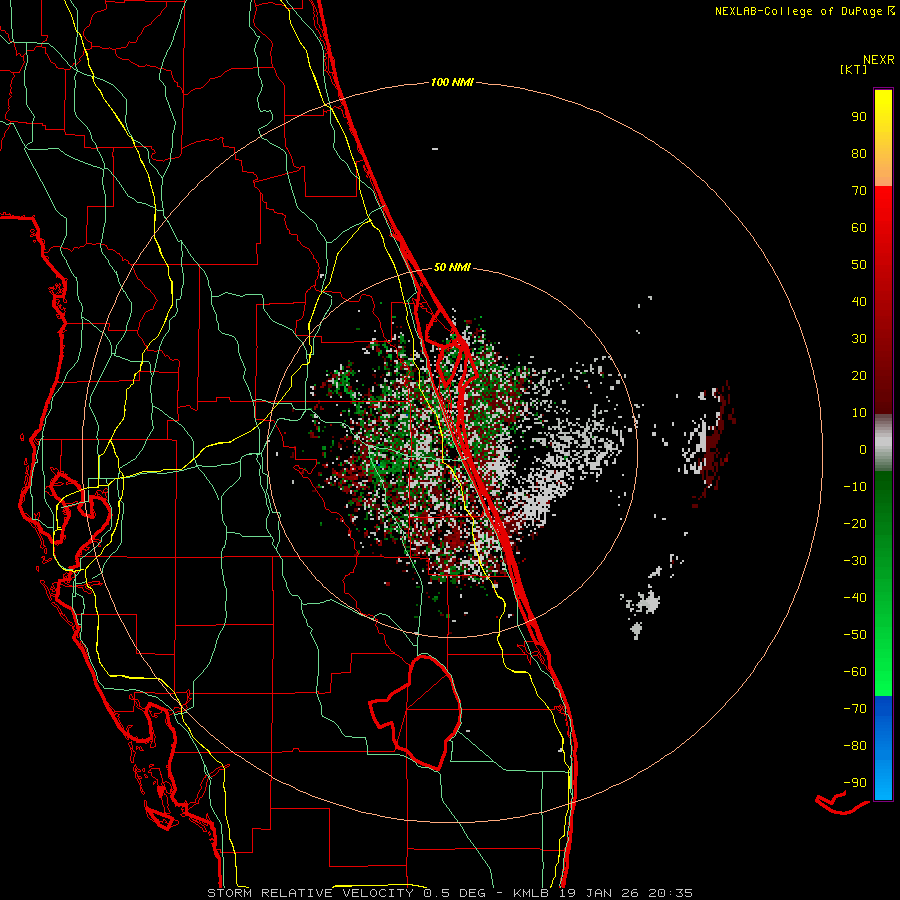Click the -60 value on the scale
Image resolution: width=900 pixels, height=900 pixels.
point(855,672)
